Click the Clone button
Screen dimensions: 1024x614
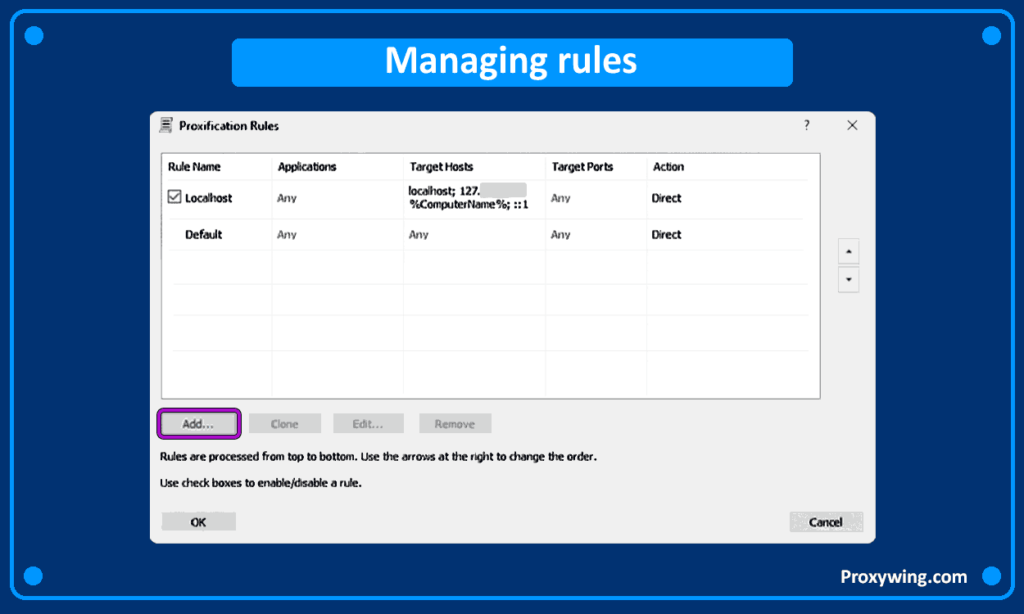pos(284,424)
